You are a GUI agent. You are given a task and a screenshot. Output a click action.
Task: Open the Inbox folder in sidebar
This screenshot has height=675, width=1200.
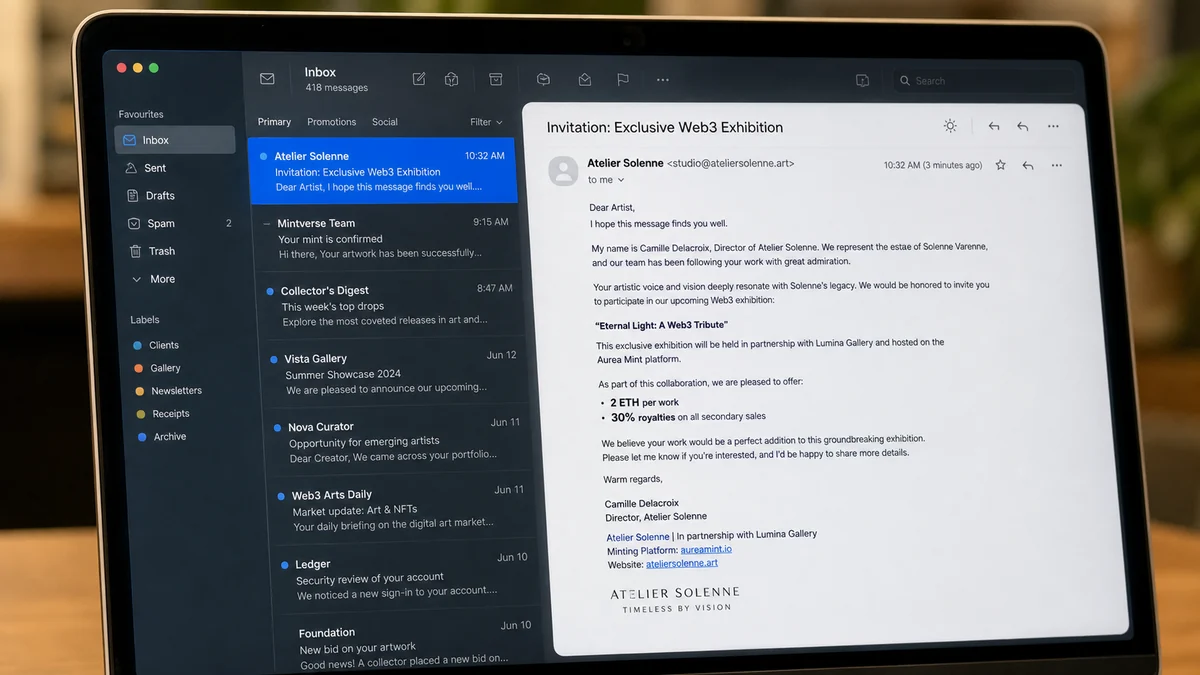coord(175,140)
